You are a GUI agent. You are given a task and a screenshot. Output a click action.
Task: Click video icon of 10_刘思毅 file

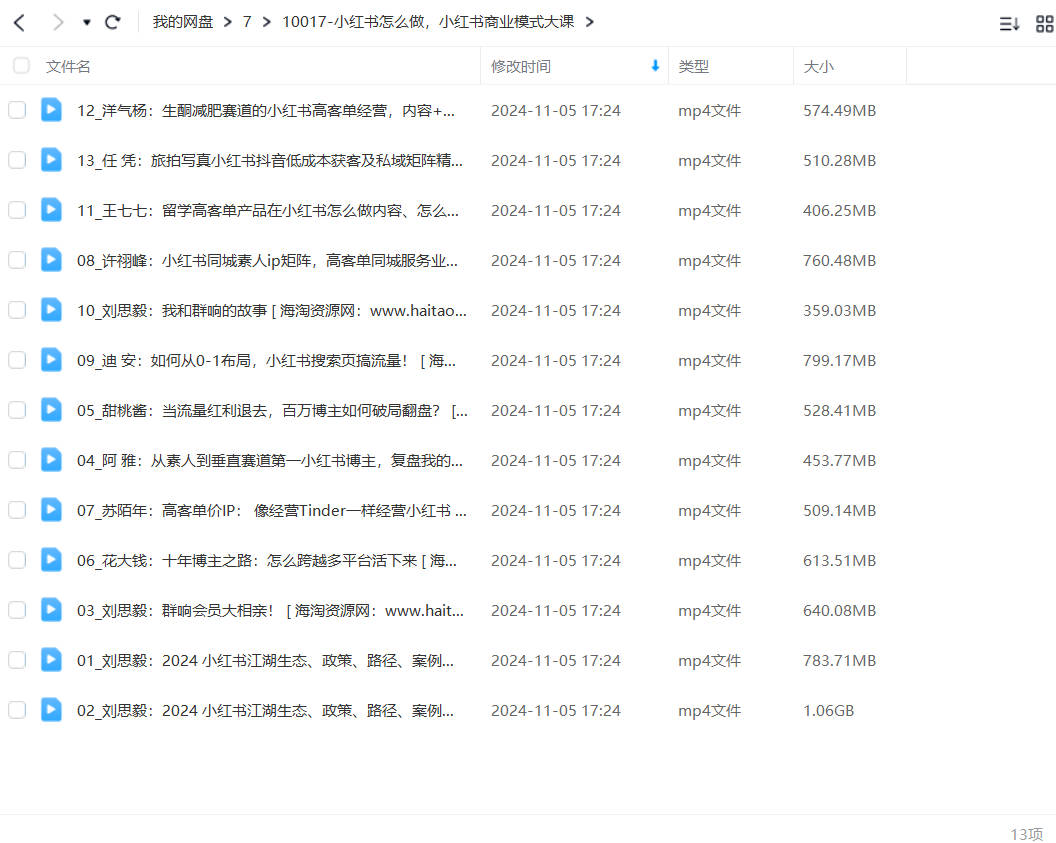click(51, 309)
